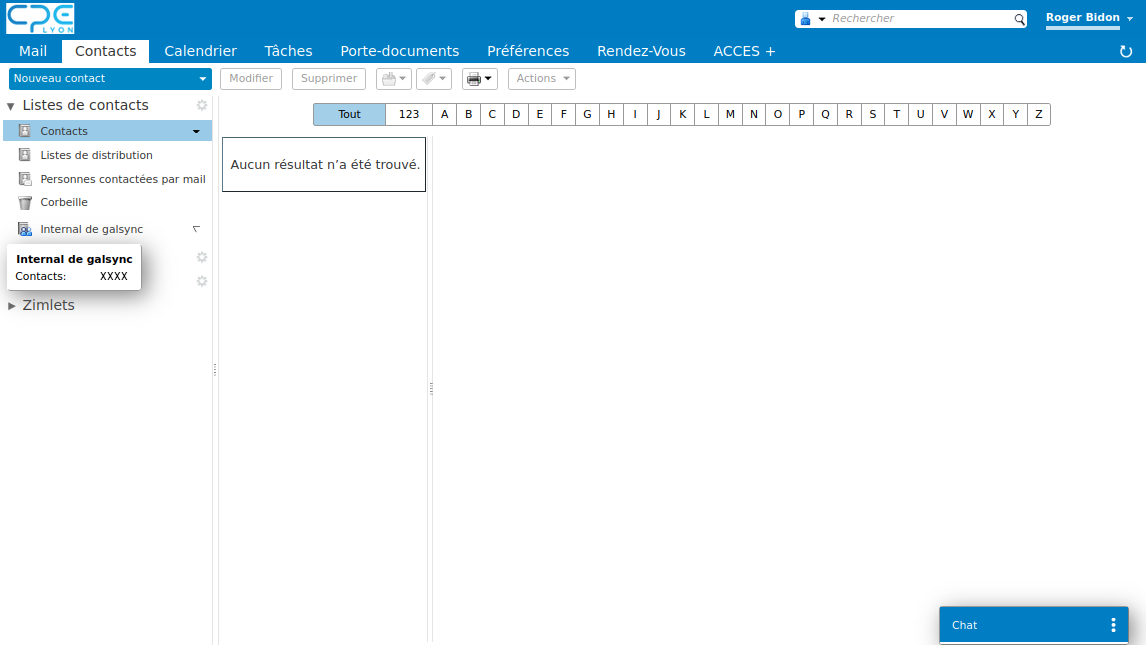The height and width of the screenshot is (645, 1146).
Task: Click Personnes contactées par mail icon
Action: pos(25,179)
